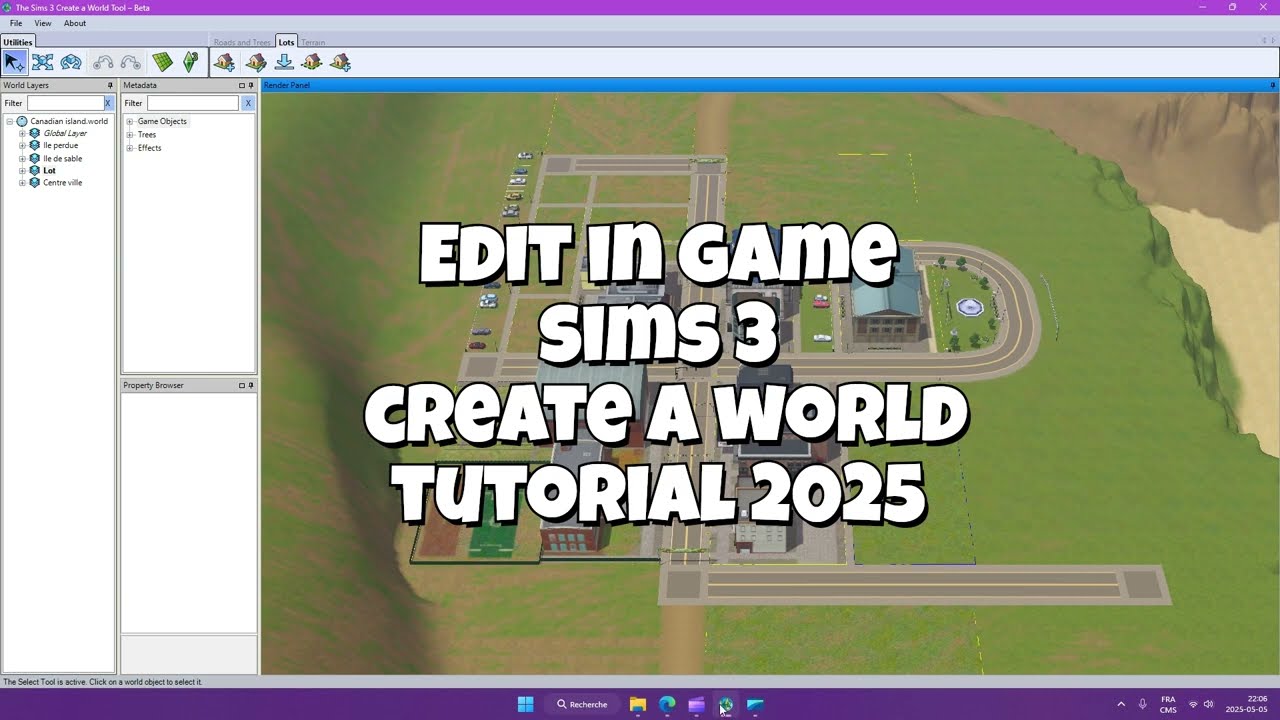Image resolution: width=1280 pixels, height=720 pixels.
Task: Expand the Trees metadata node
Action: [x=129, y=134]
